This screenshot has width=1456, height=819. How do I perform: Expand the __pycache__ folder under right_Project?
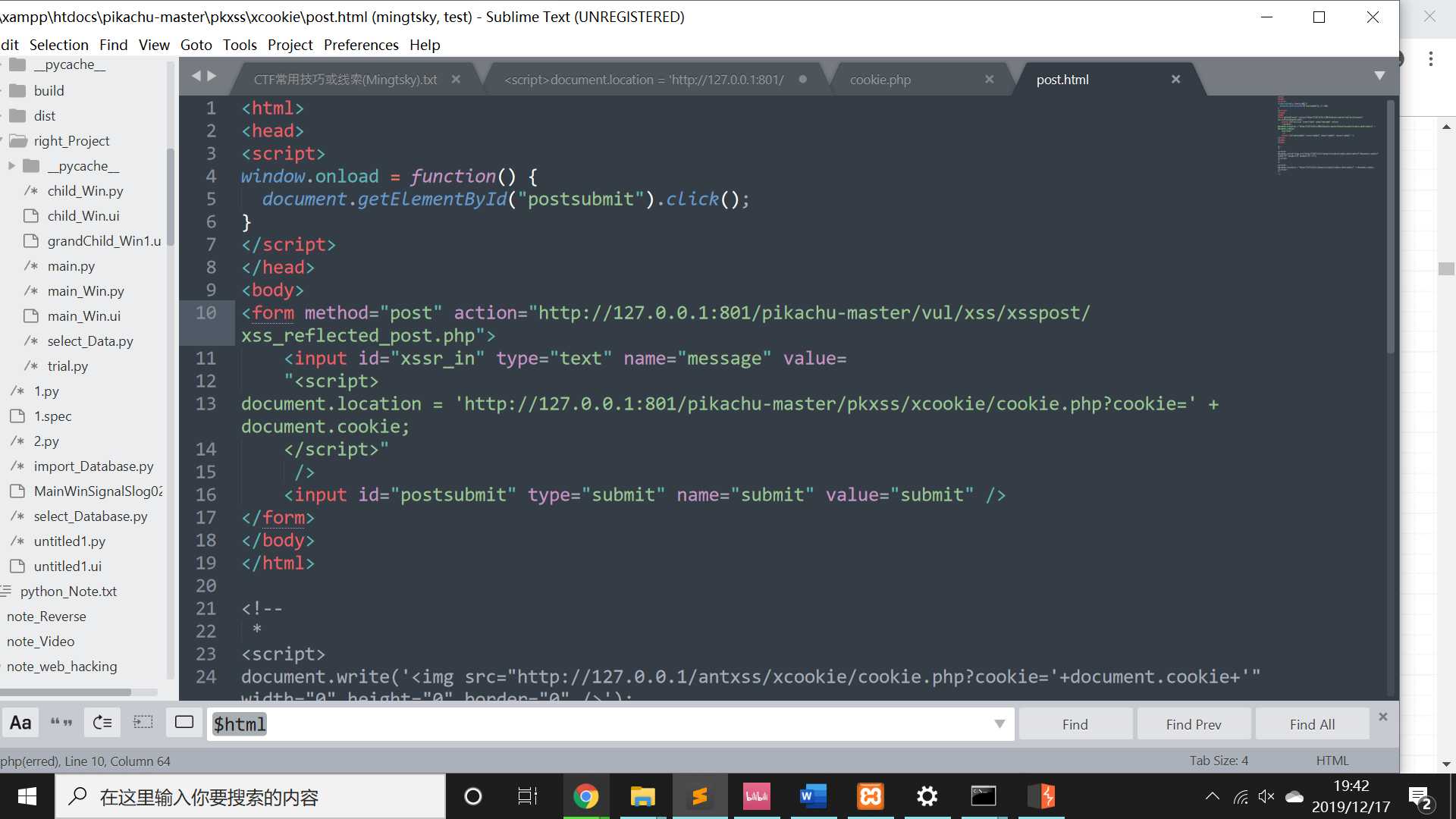11,165
